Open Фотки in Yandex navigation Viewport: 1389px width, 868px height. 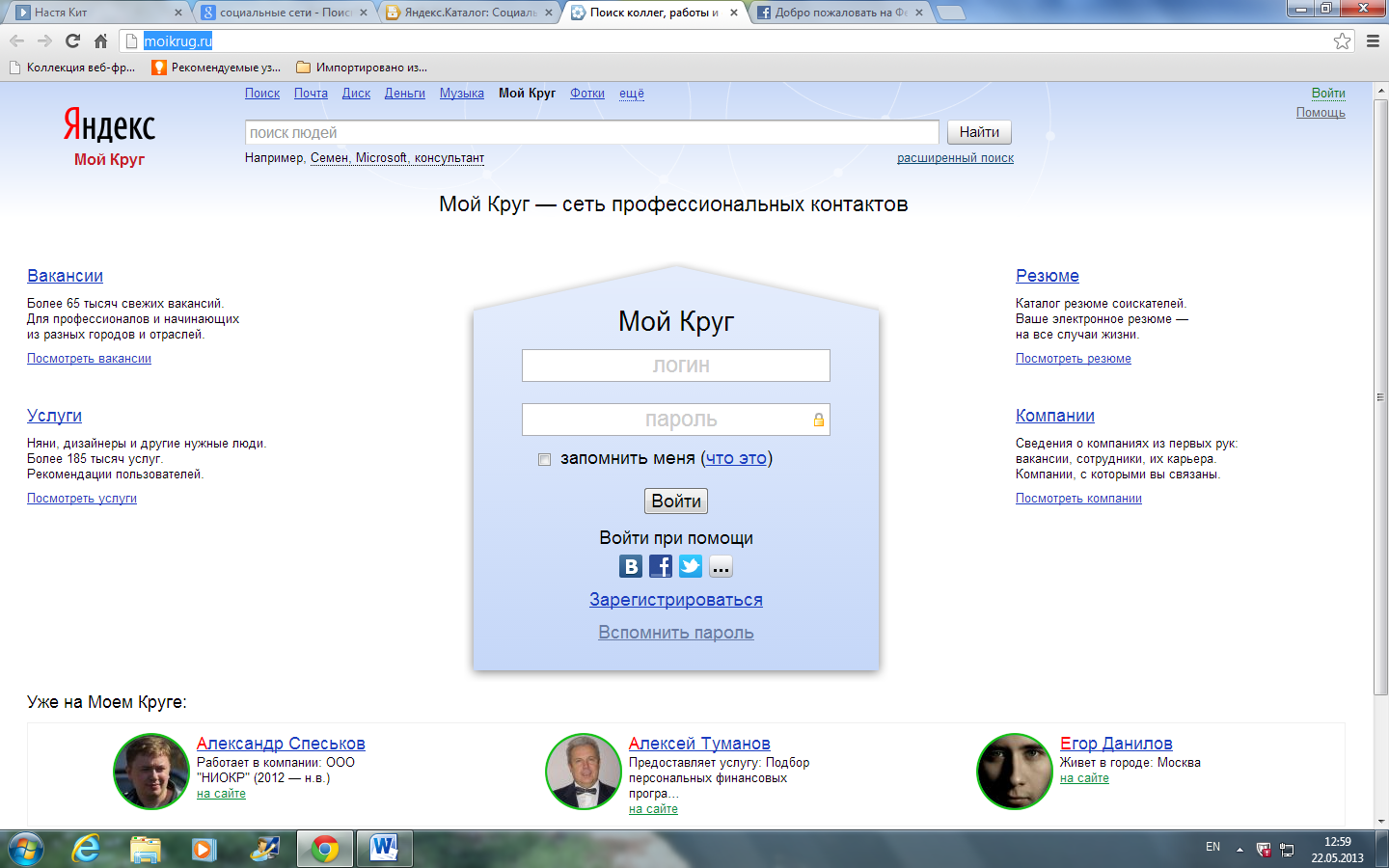(x=587, y=94)
